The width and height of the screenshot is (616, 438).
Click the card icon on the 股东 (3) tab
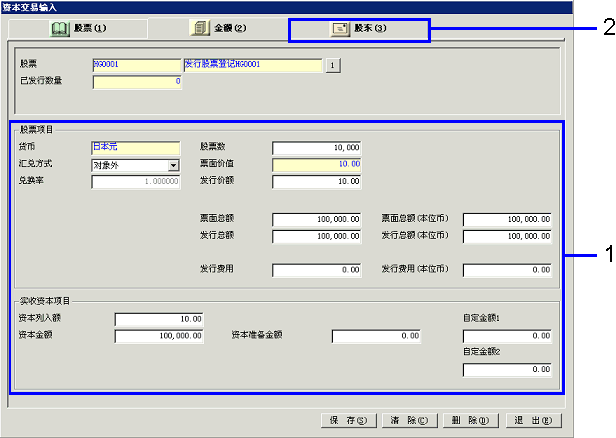click(x=340, y=28)
